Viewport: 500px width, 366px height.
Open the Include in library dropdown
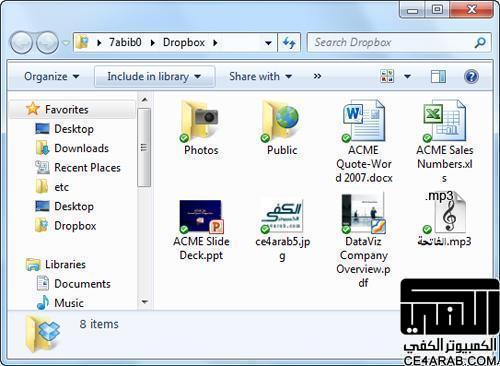tap(154, 77)
